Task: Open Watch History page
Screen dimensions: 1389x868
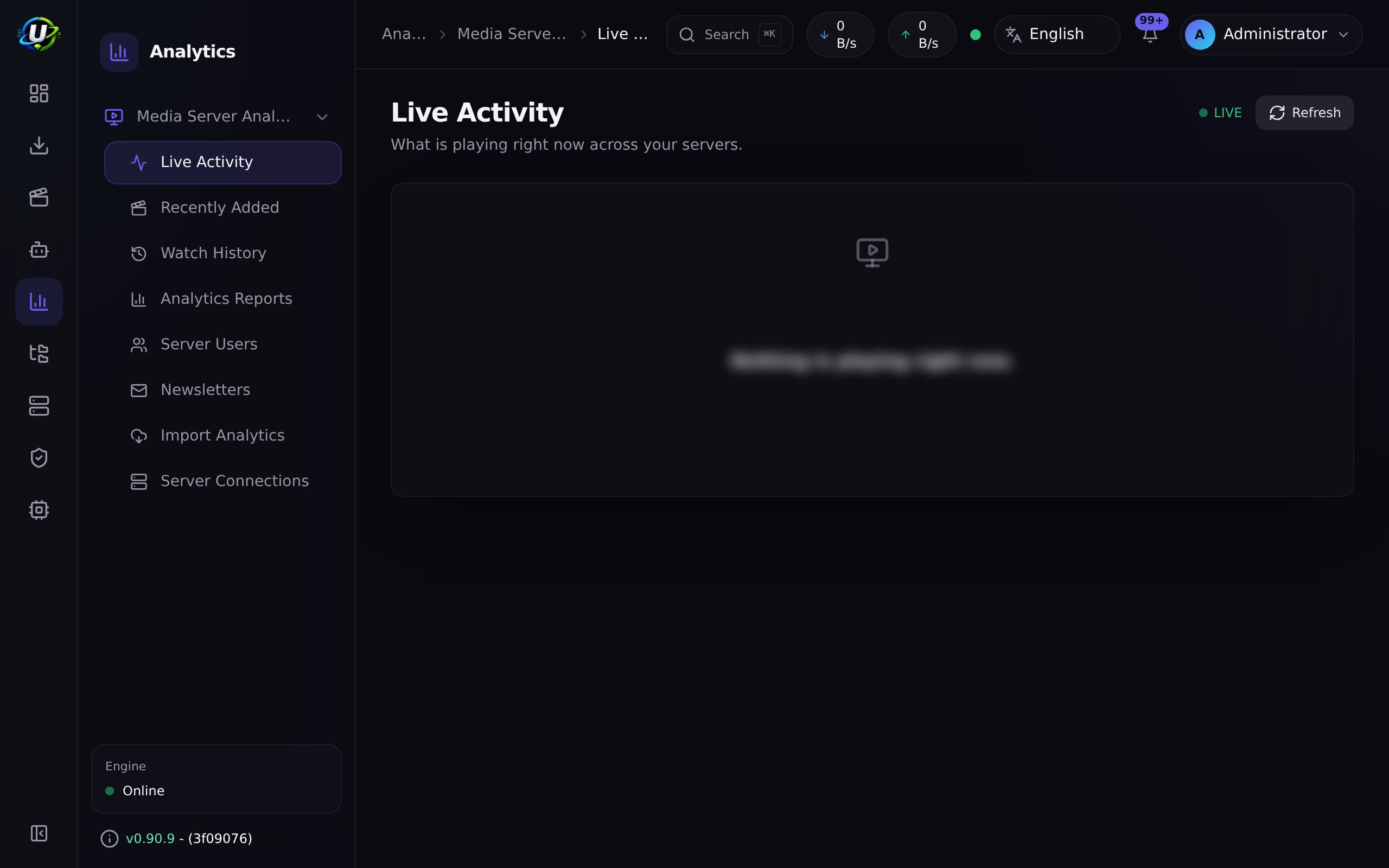Action: (x=222, y=253)
